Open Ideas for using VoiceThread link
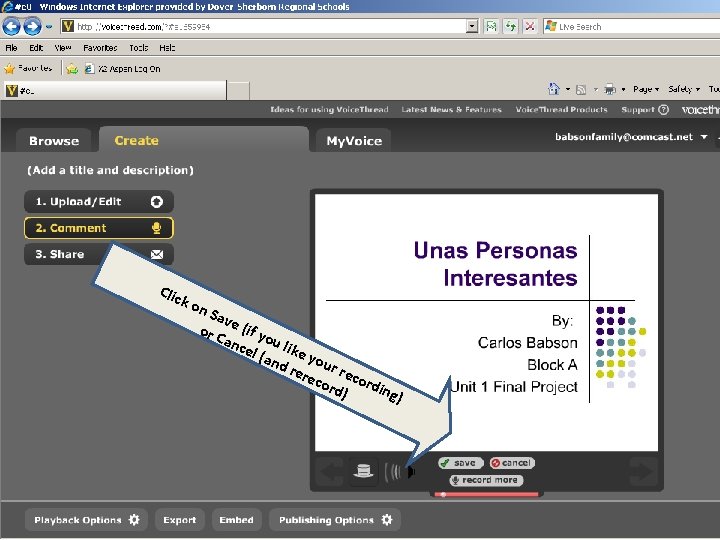This screenshot has width=720, height=540. [329, 109]
